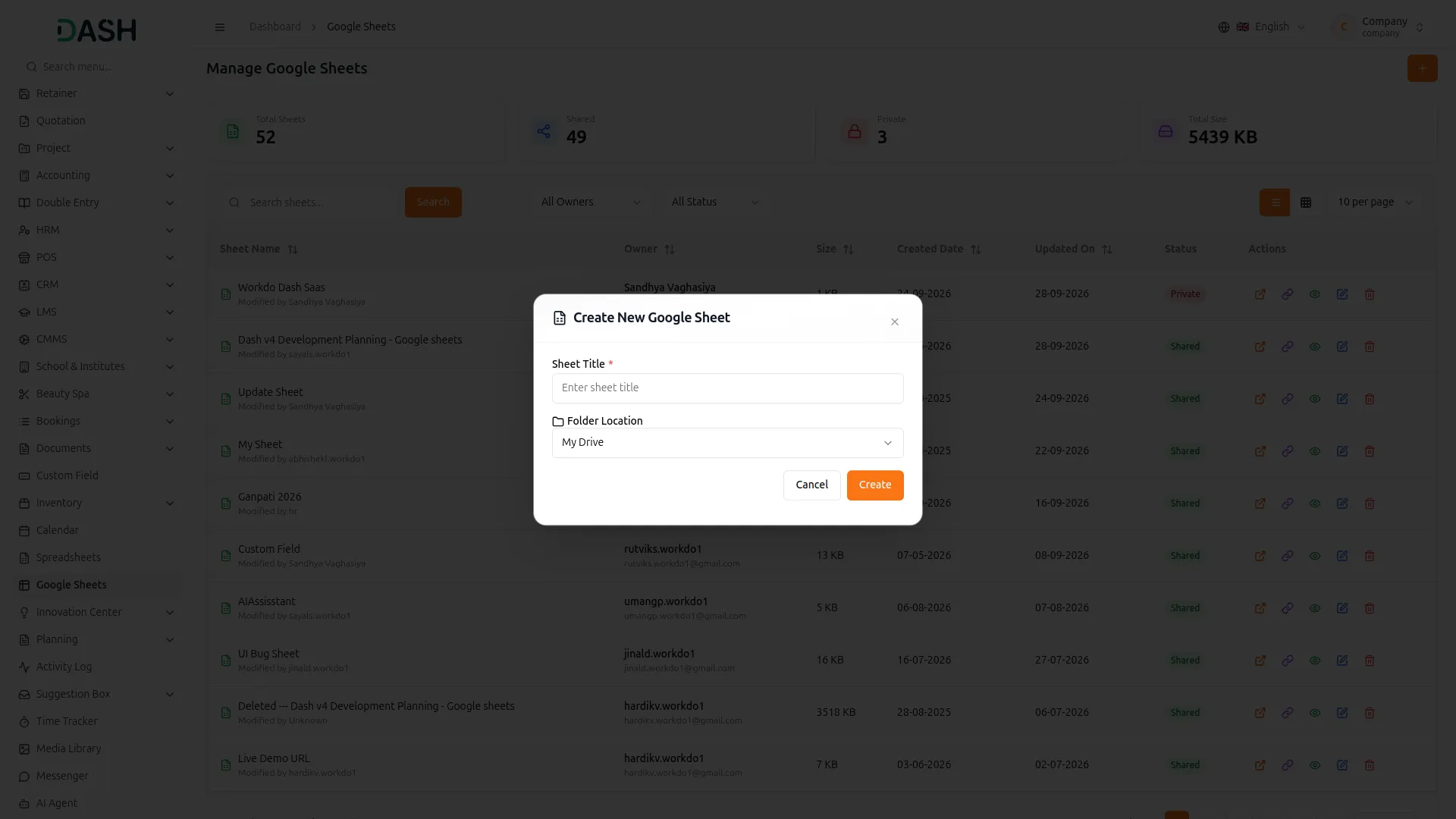
Task: Expand the HRM sidebar menu
Action: [96, 231]
